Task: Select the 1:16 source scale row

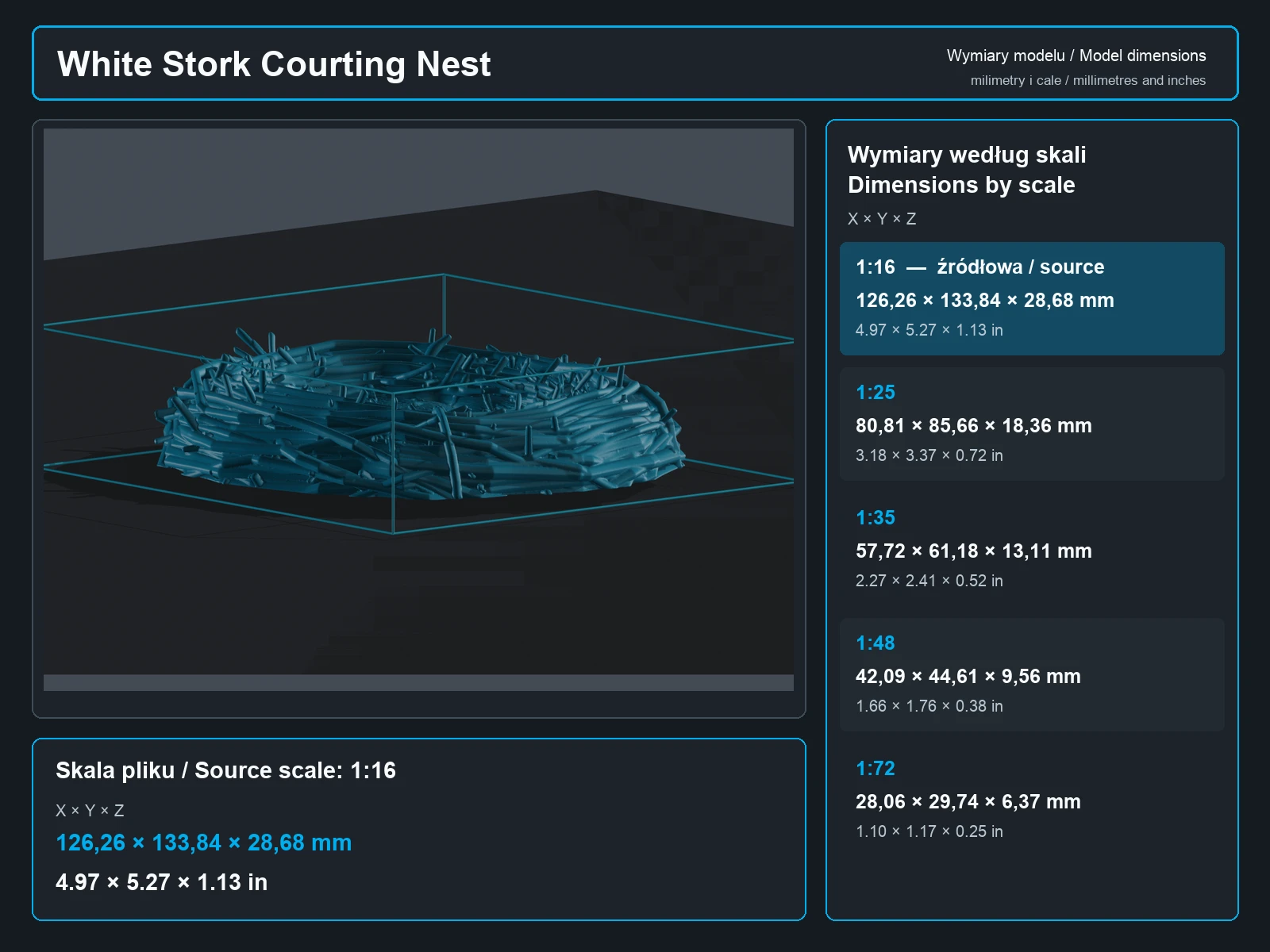Action: (x=1032, y=298)
